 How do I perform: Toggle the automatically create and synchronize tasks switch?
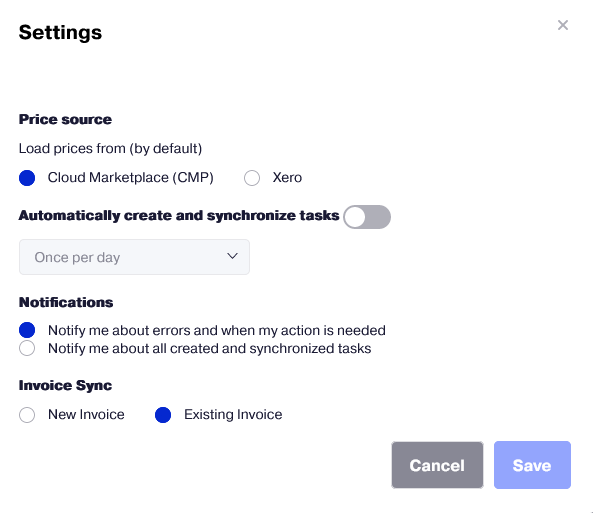[367, 217]
